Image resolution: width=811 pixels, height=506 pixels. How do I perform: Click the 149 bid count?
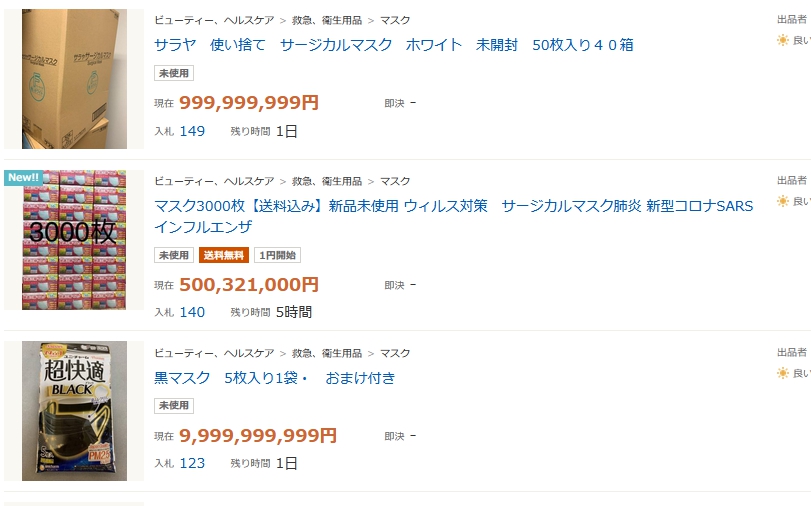192,131
